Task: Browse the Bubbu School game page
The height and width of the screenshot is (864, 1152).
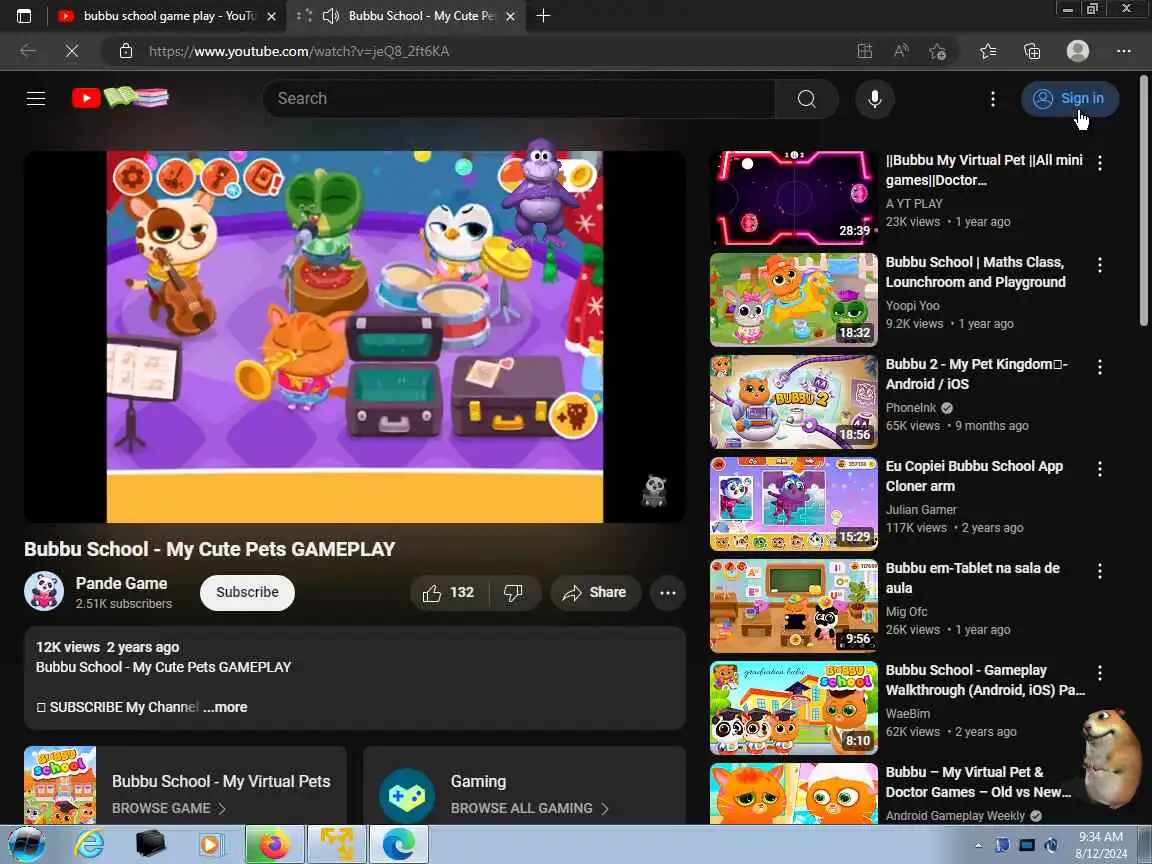Action: 185,785
